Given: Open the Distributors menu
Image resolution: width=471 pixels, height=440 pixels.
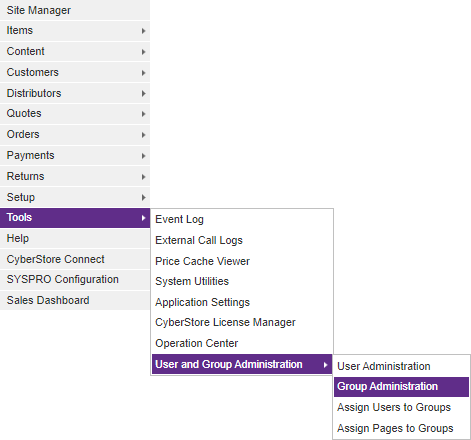Looking at the screenshot, I should point(75,93).
